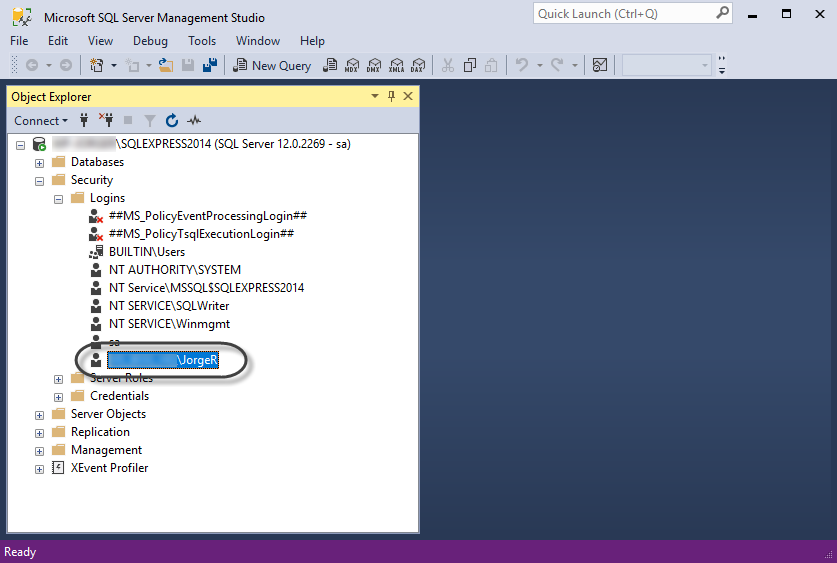Click the Stop icon in Object Explorer

click(128, 120)
